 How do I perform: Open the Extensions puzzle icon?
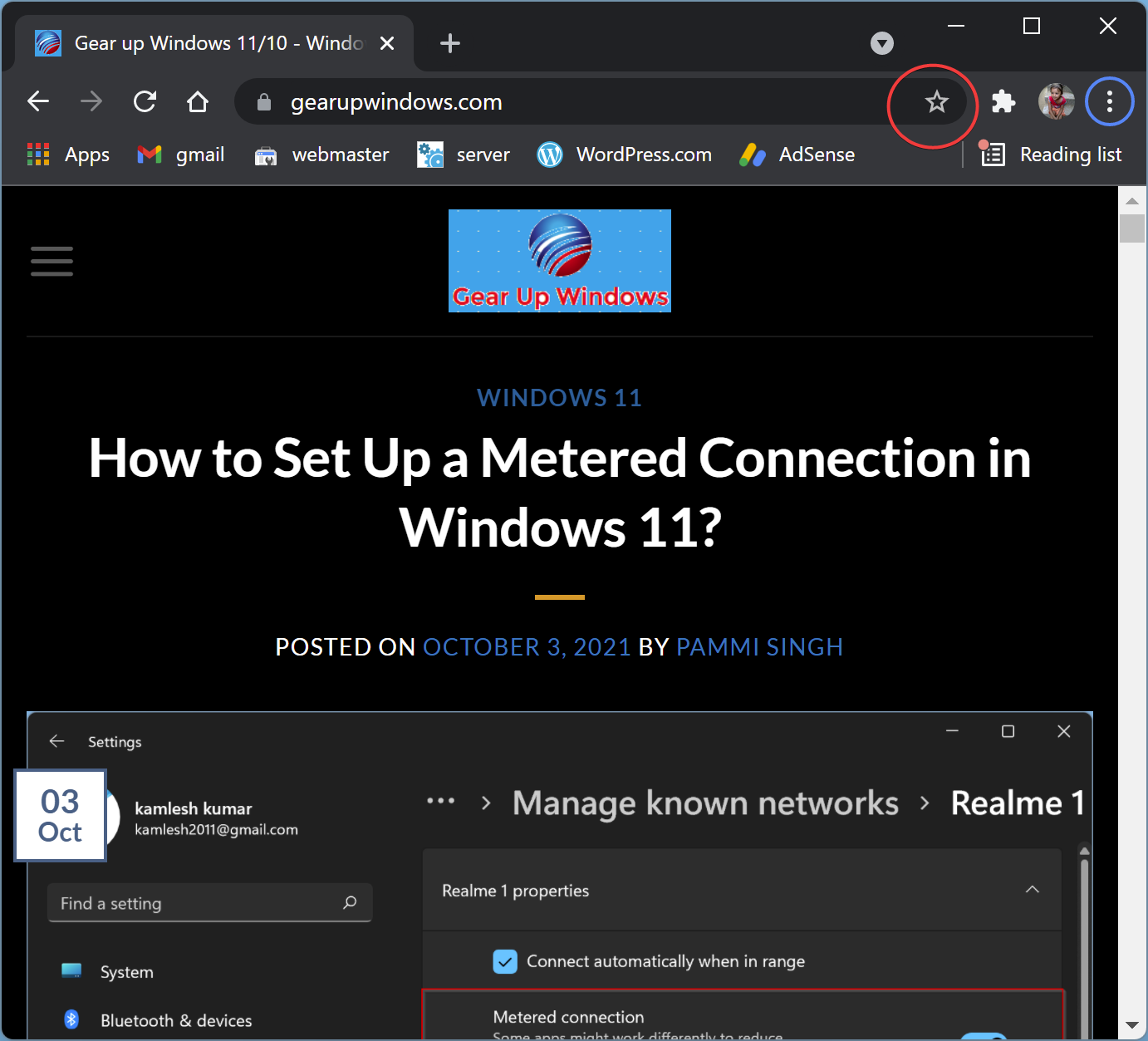(1003, 101)
